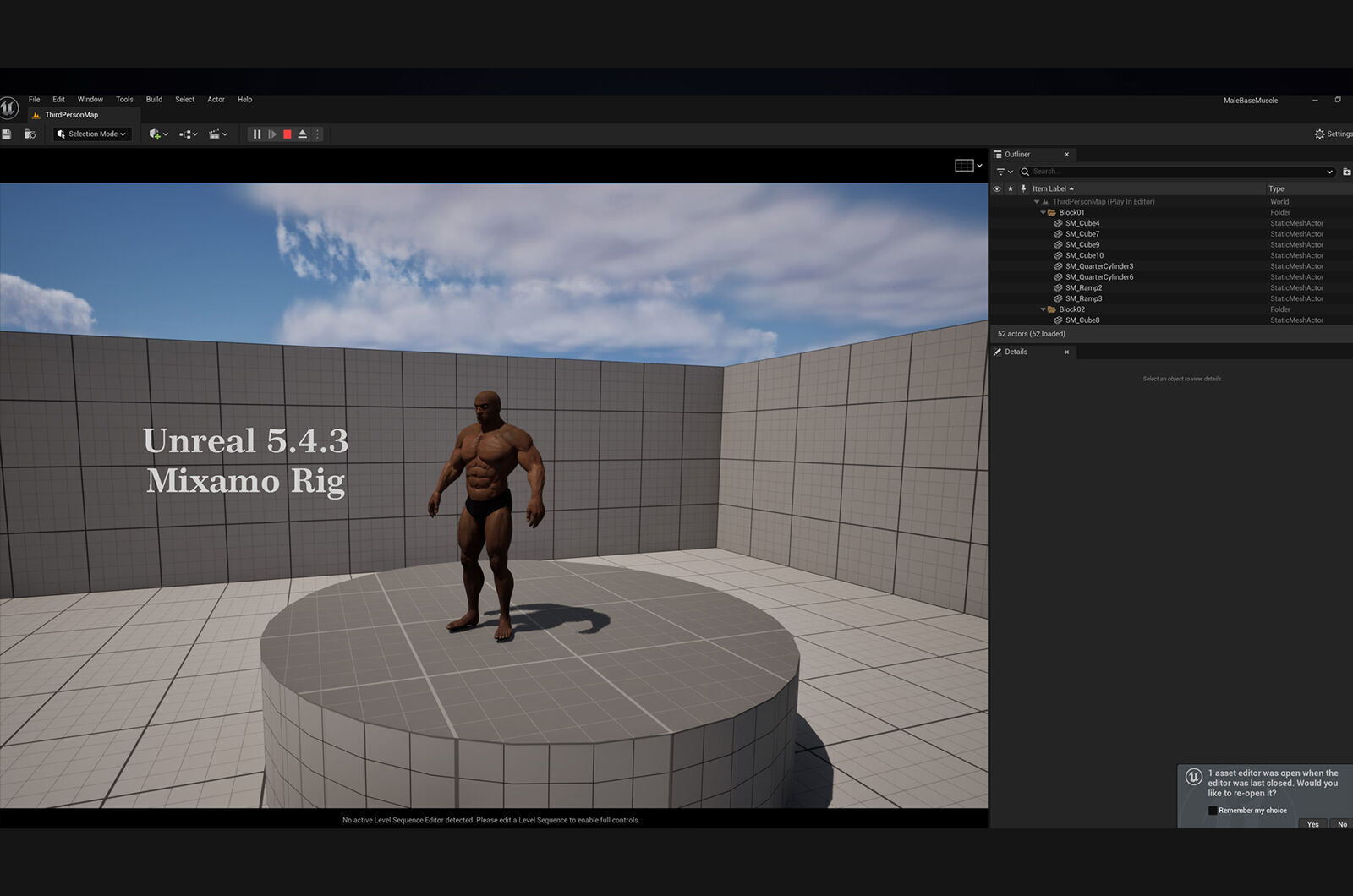The image size is (1353, 896).
Task: Close the Details panel tab
Action: [1066, 352]
